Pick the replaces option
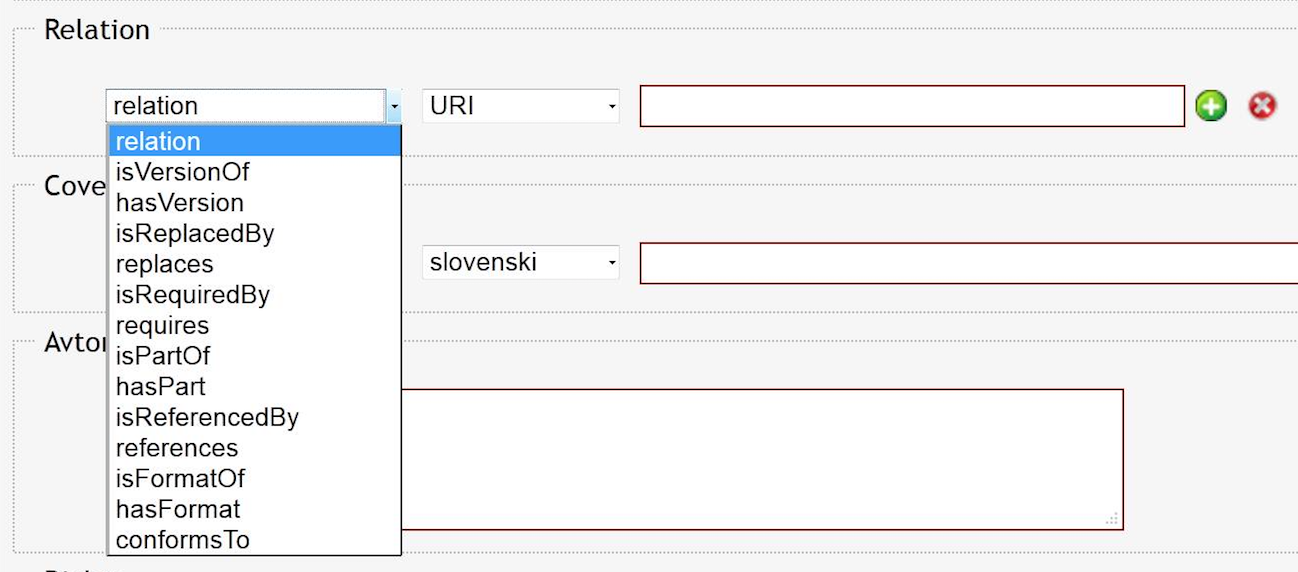Screen dimensions: 1298x572 tap(165, 265)
